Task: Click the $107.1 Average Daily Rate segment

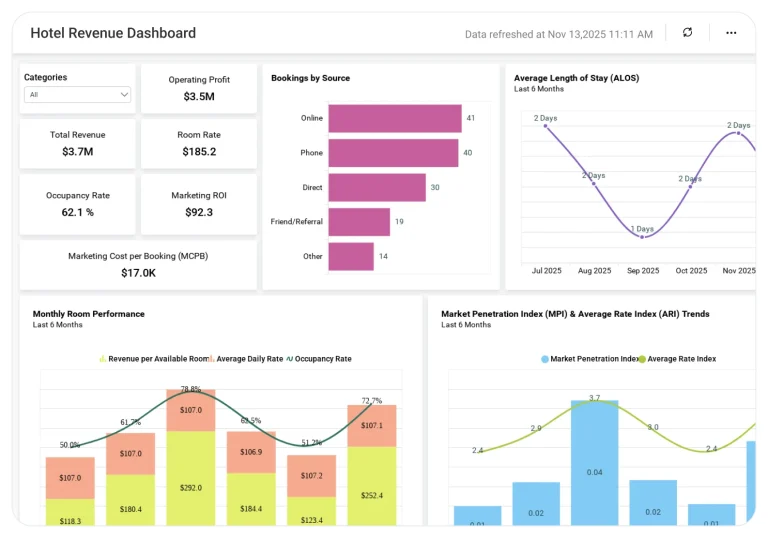Action: [x=372, y=426]
